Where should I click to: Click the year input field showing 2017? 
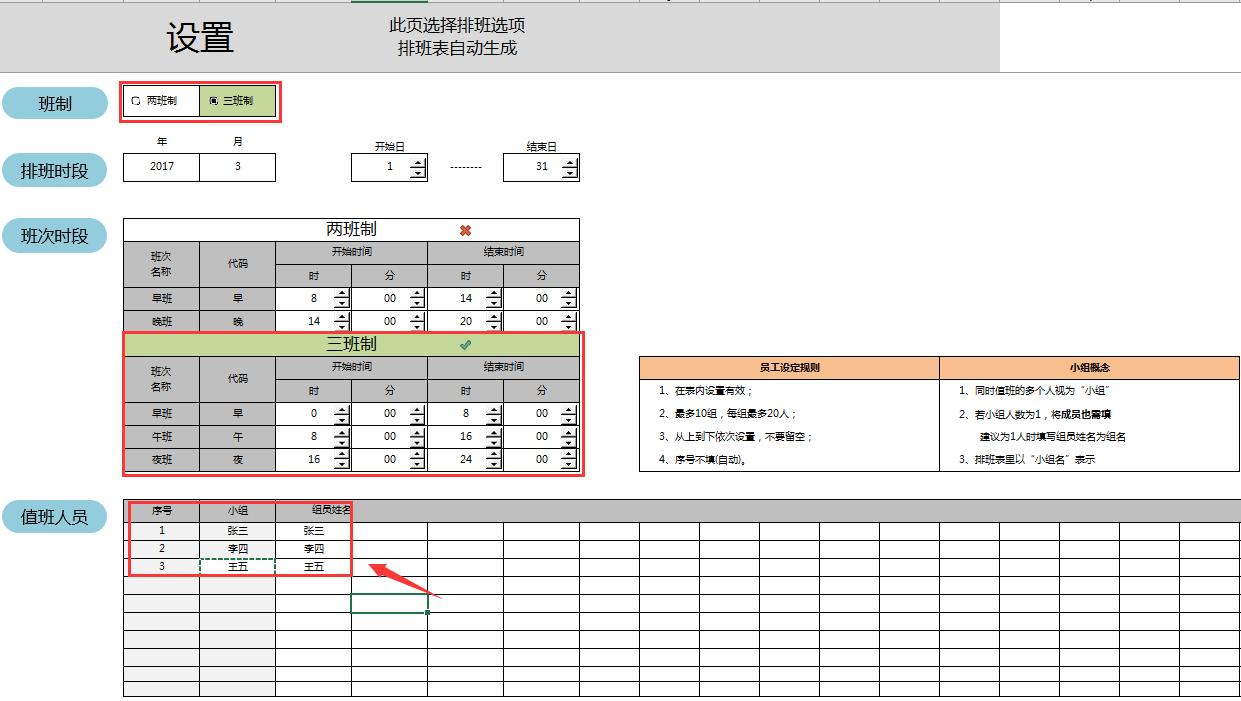[x=160, y=167]
